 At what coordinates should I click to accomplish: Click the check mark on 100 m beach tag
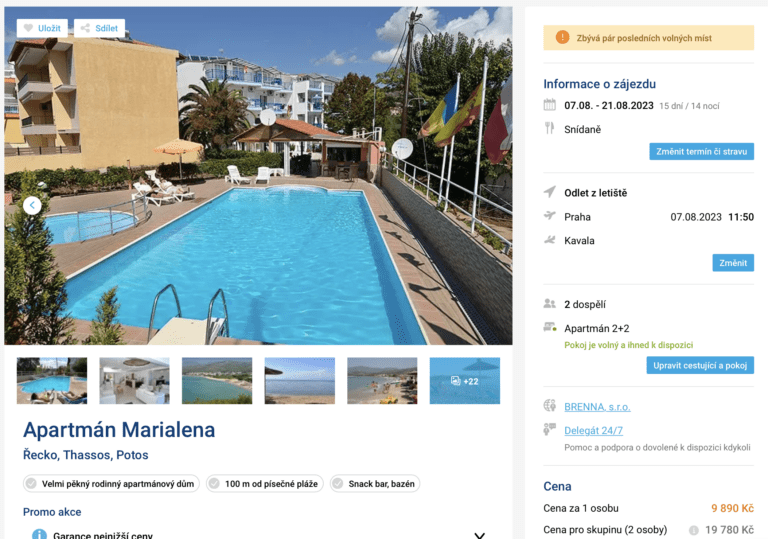tap(214, 484)
